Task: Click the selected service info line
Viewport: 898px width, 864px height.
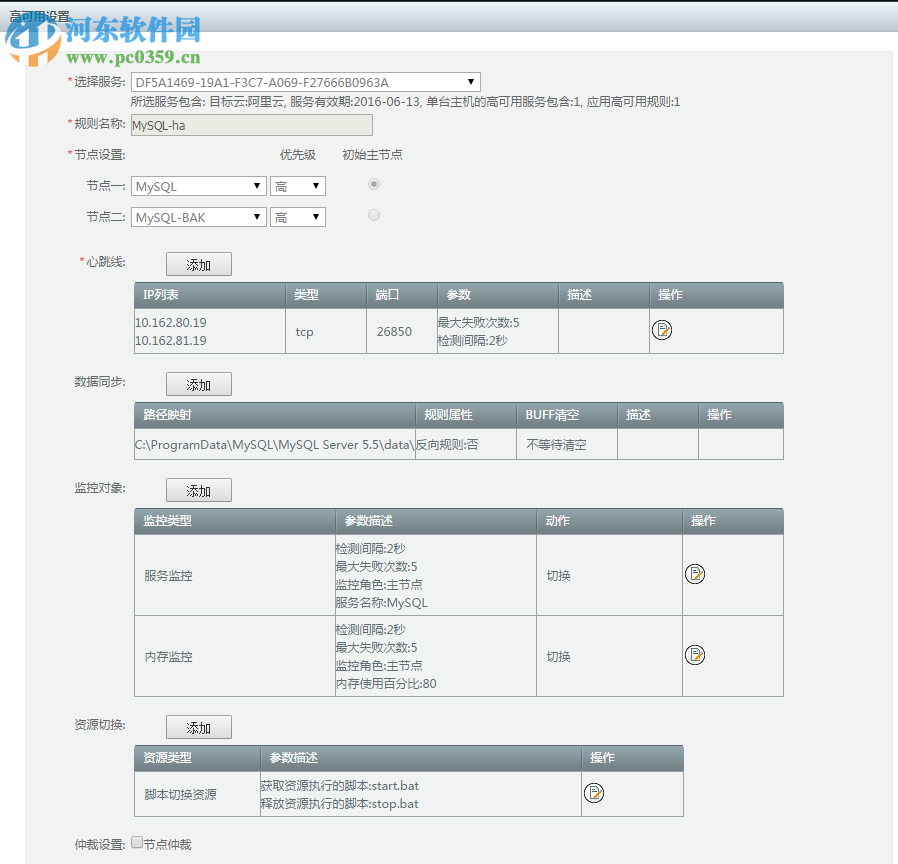Action: click(405, 102)
